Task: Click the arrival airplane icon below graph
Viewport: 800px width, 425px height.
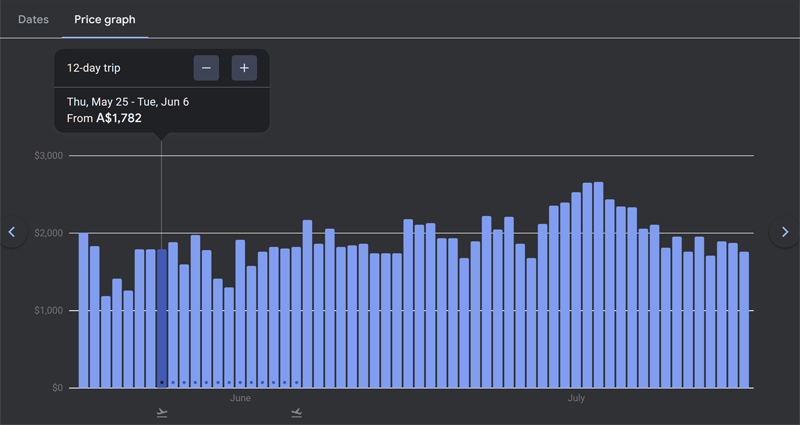Action: tap(296, 412)
